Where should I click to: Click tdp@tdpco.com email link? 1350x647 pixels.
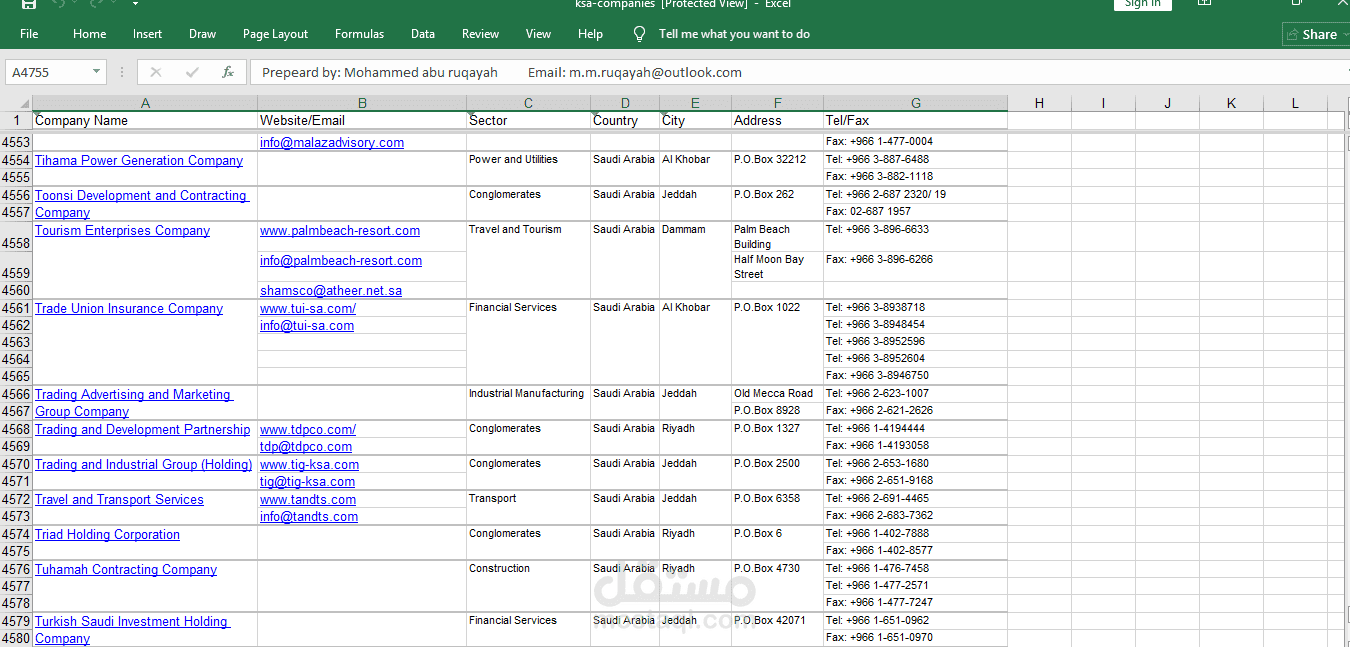[x=306, y=446]
